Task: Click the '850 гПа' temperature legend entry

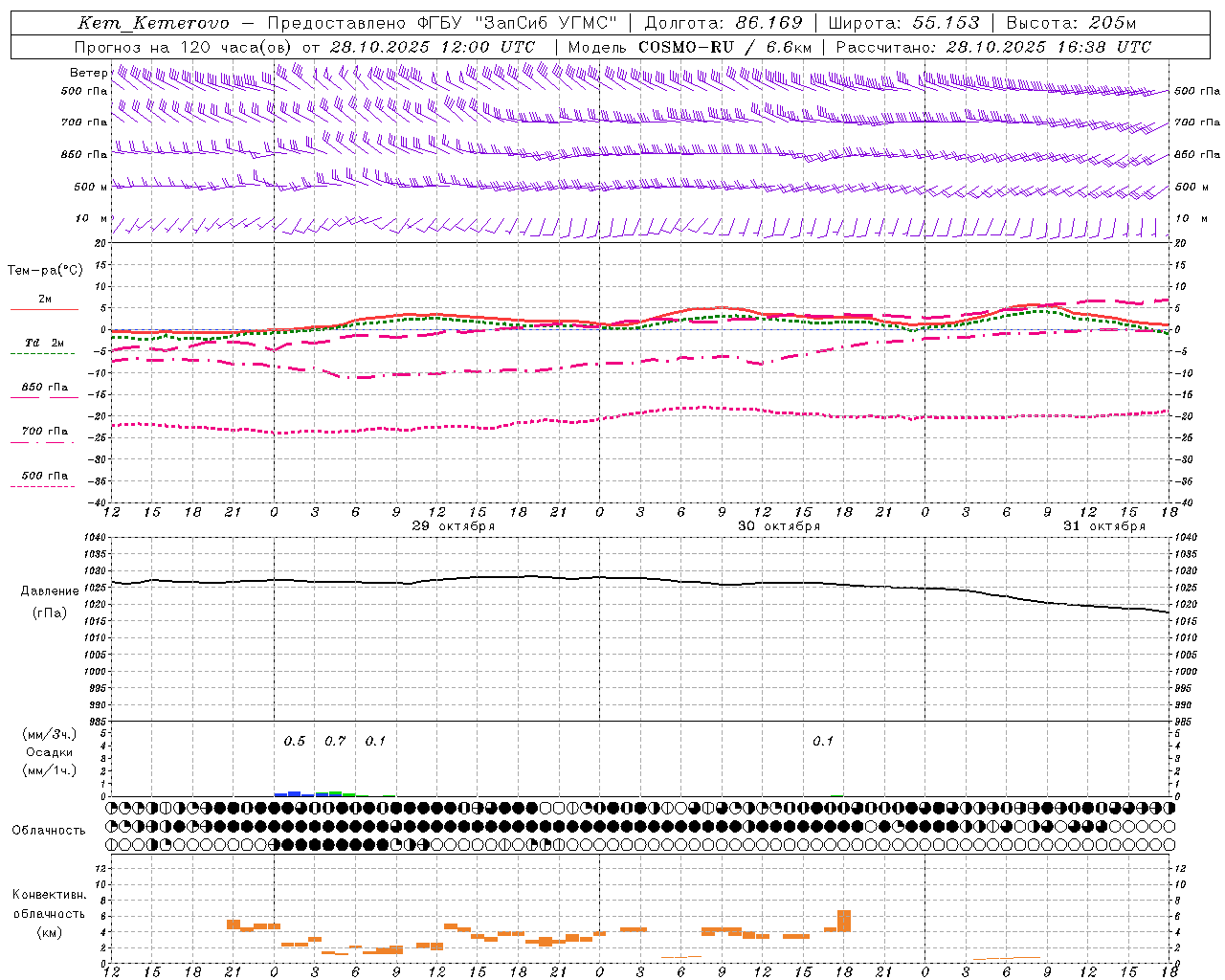Action: coord(44,392)
